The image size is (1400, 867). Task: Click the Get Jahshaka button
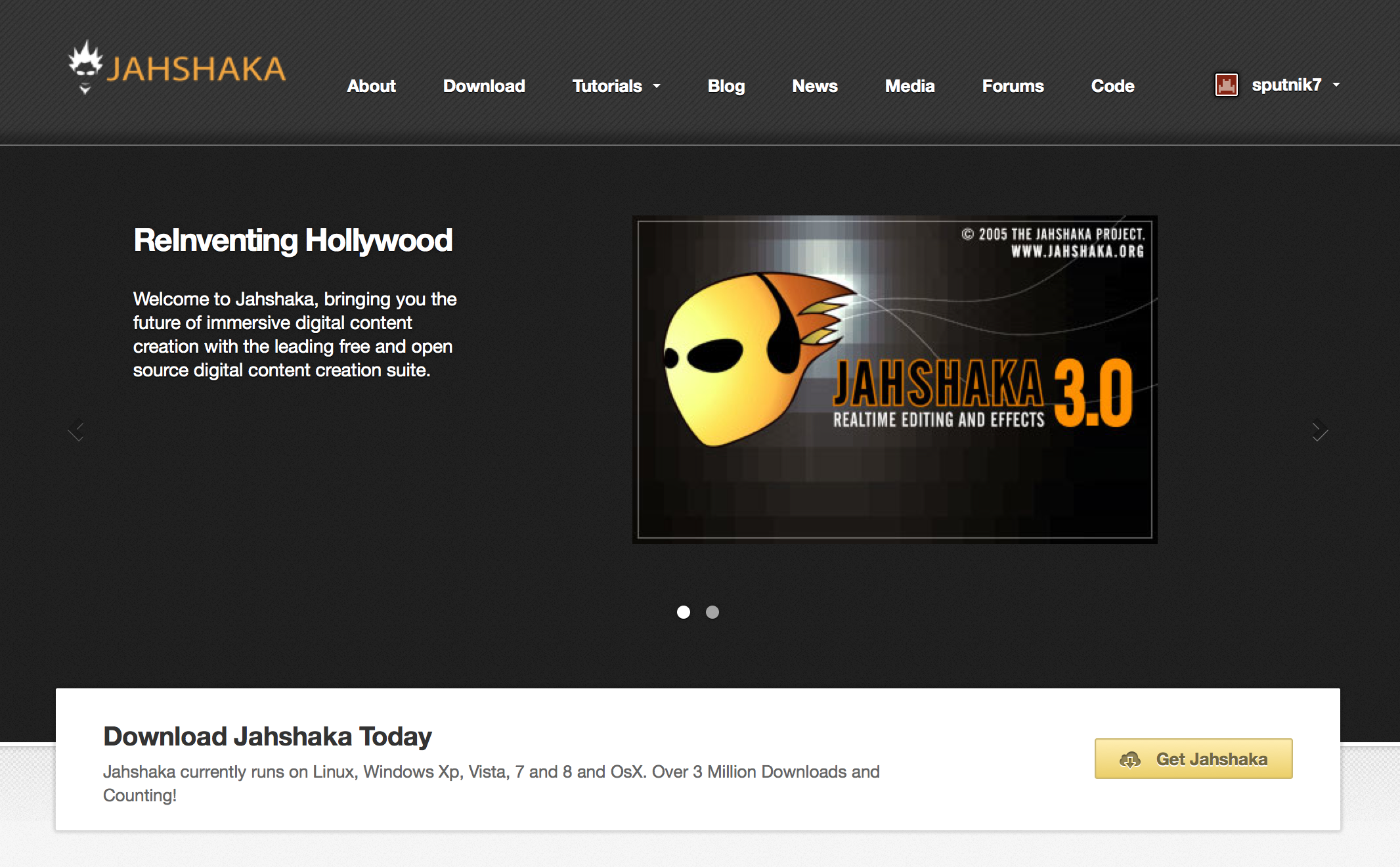[x=1193, y=759]
